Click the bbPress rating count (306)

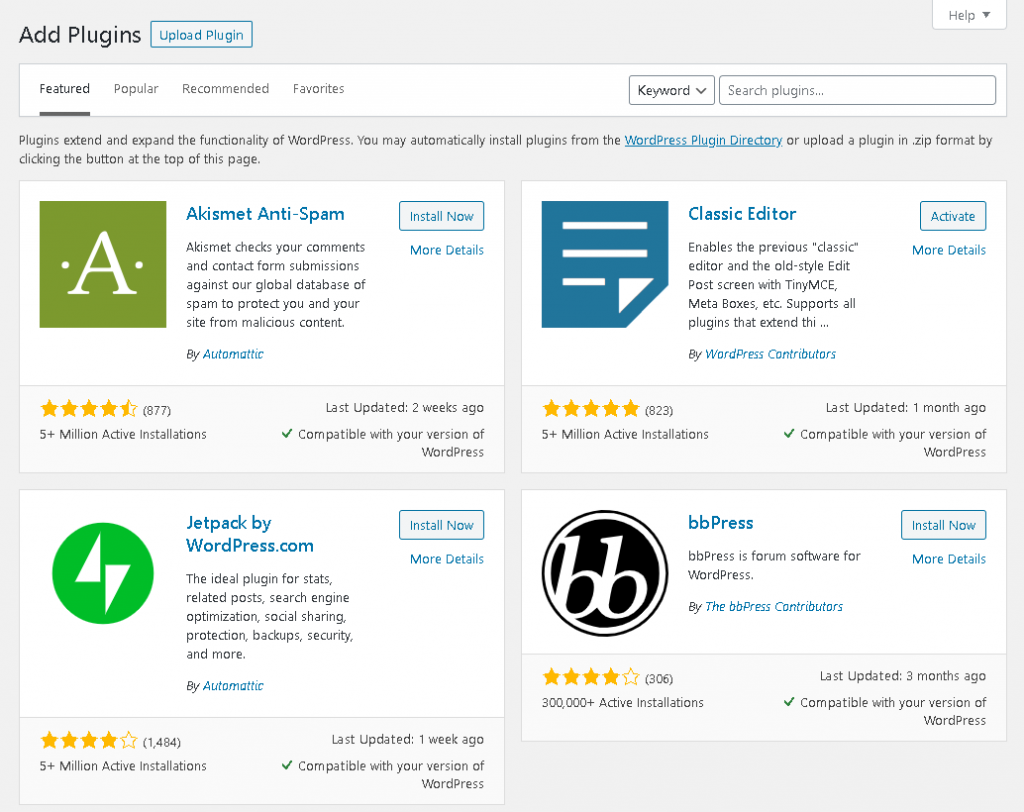(659, 679)
